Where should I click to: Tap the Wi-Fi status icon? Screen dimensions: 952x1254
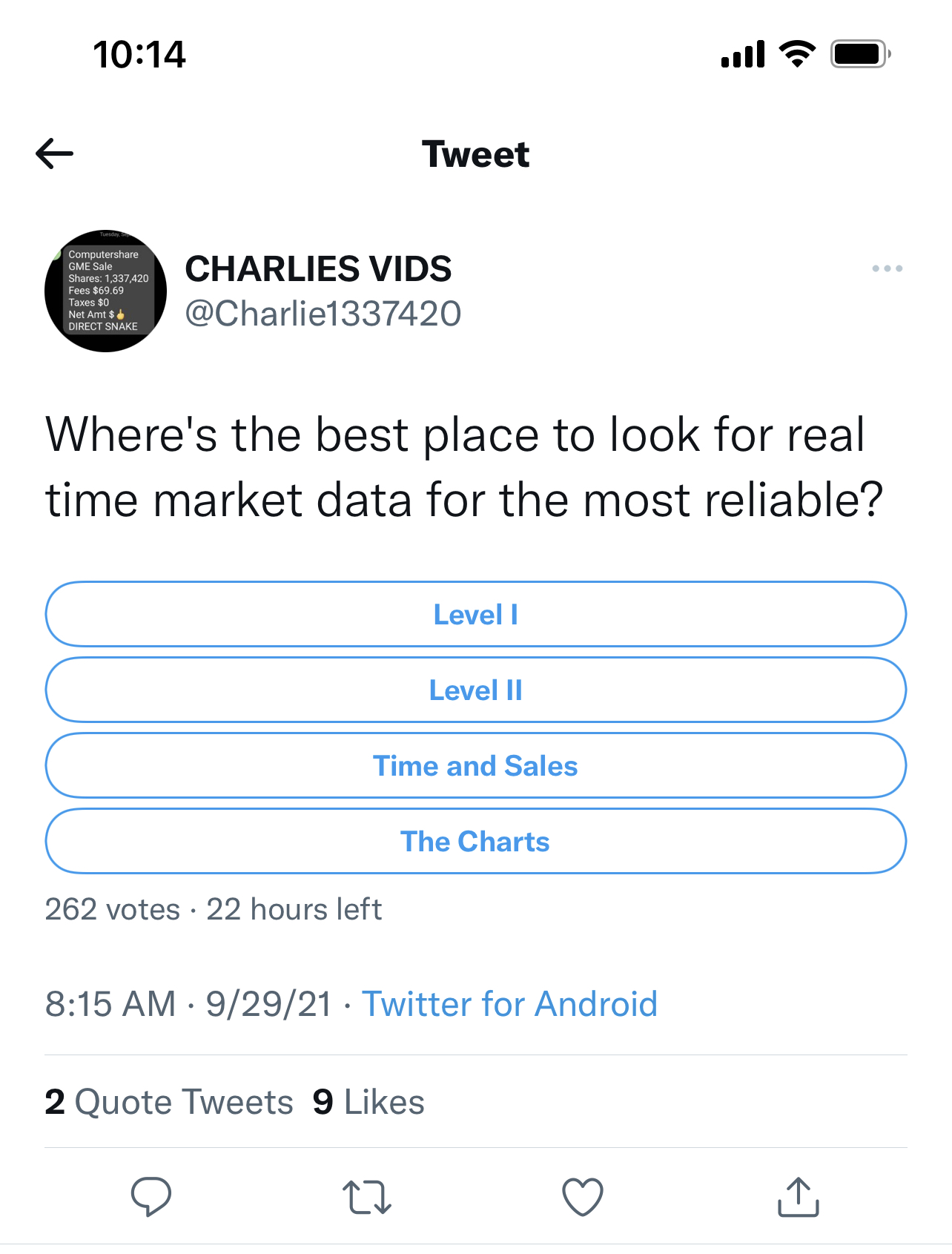coord(797,54)
